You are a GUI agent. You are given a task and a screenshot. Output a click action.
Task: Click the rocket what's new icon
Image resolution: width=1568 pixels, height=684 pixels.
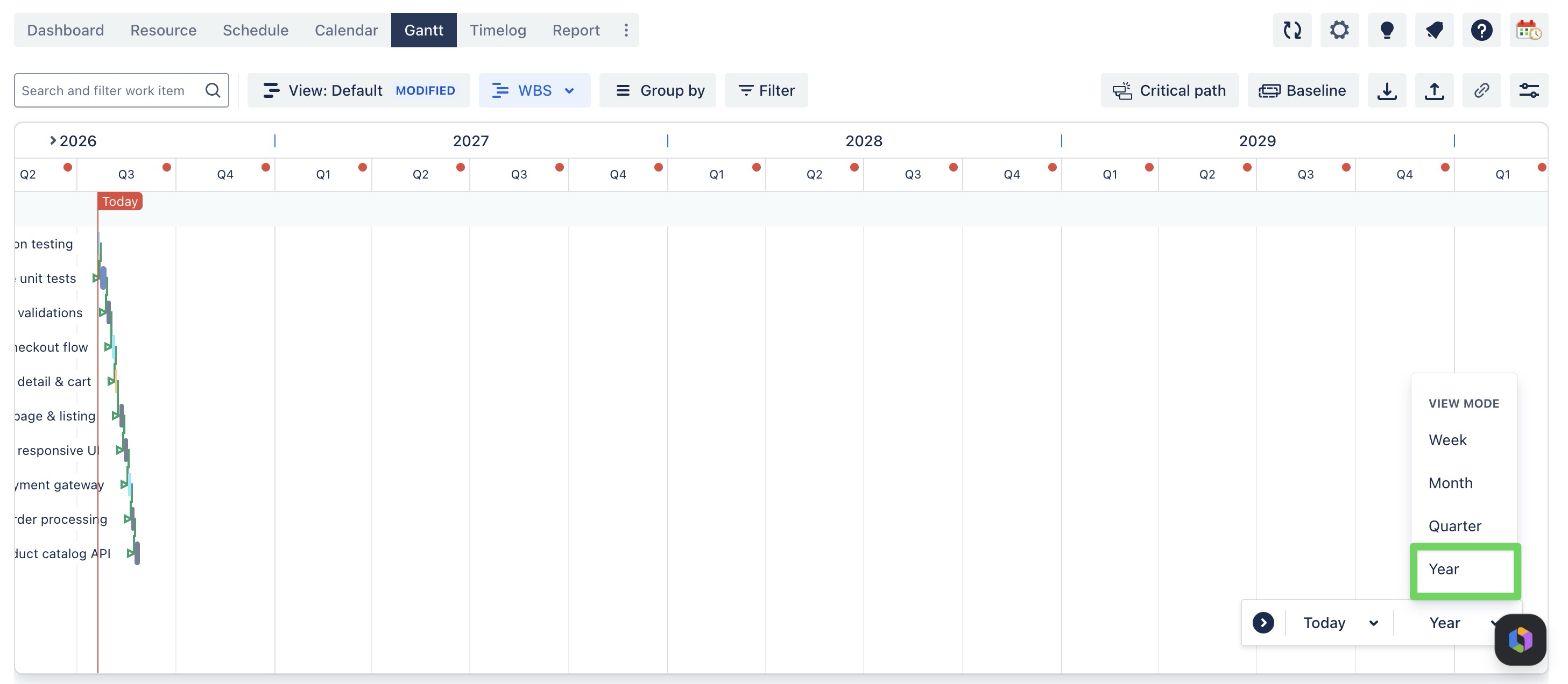click(x=1434, y=30)
